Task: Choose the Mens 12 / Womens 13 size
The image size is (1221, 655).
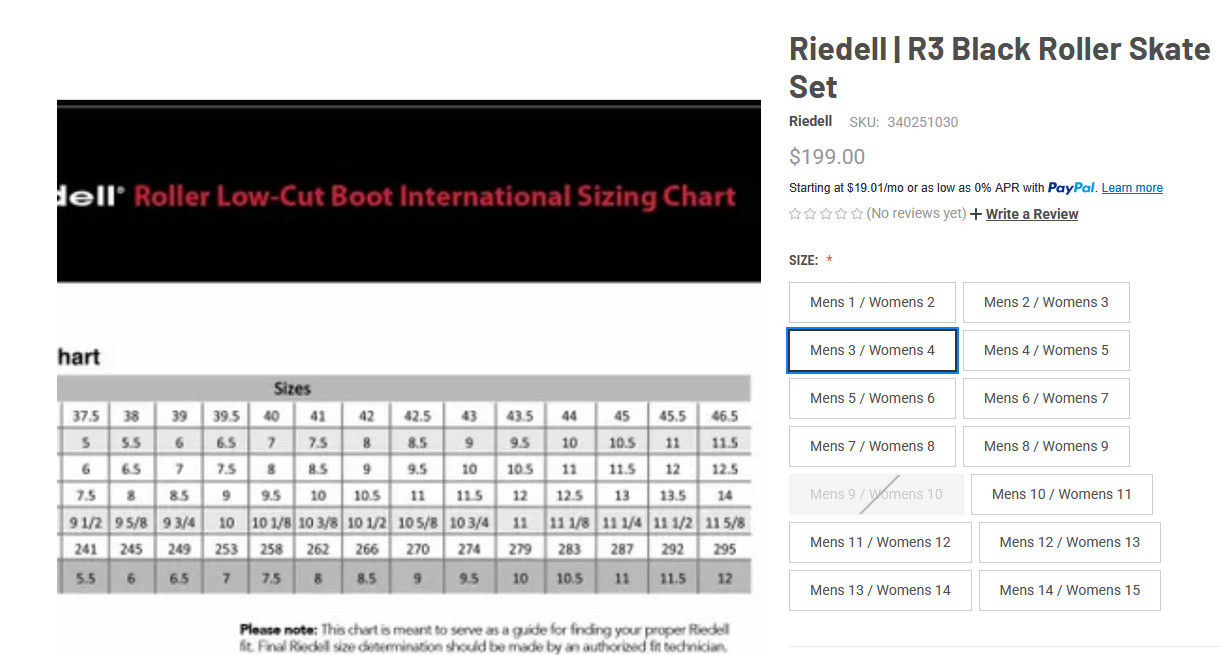Action: [x=1069, y=542]
